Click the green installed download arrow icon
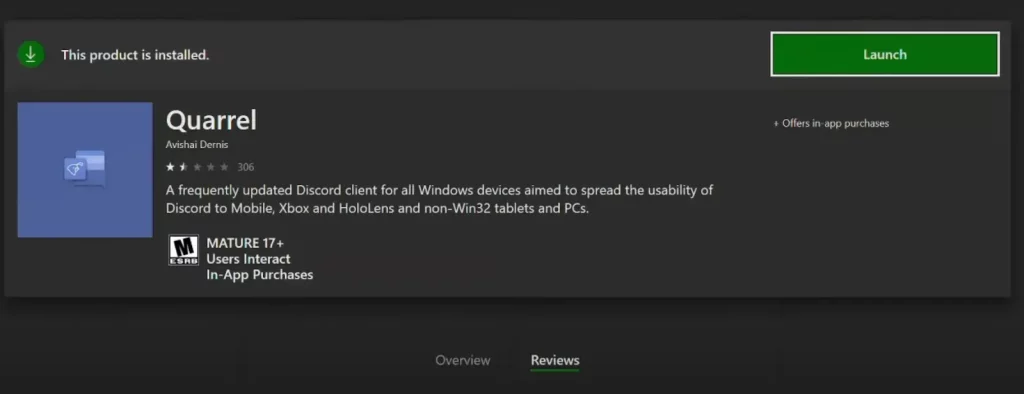The image size is (1024, 394). point(31,55)
